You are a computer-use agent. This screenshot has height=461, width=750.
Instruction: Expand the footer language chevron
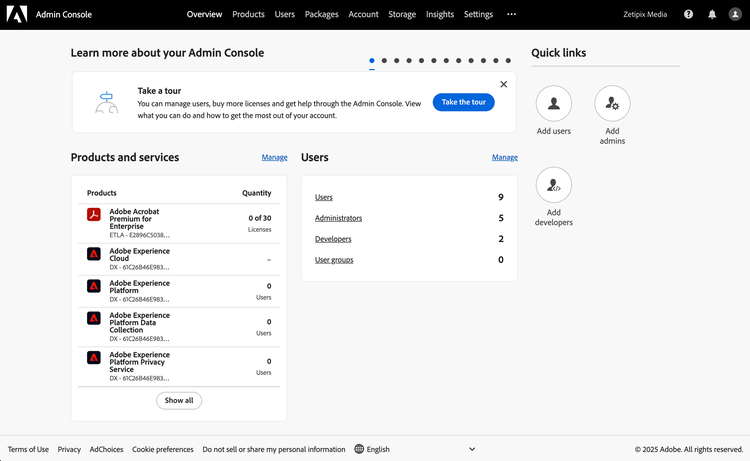[x=472, y=449]
